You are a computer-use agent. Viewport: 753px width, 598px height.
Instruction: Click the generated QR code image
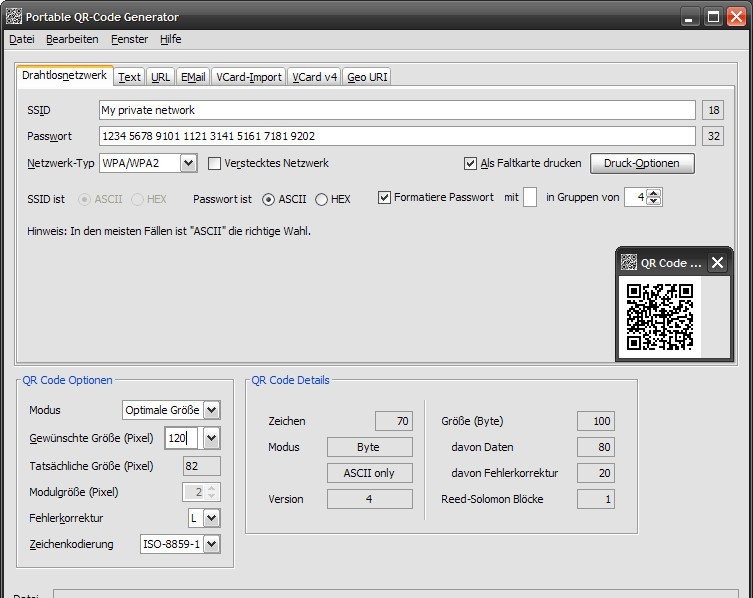[x=659, y=317]
